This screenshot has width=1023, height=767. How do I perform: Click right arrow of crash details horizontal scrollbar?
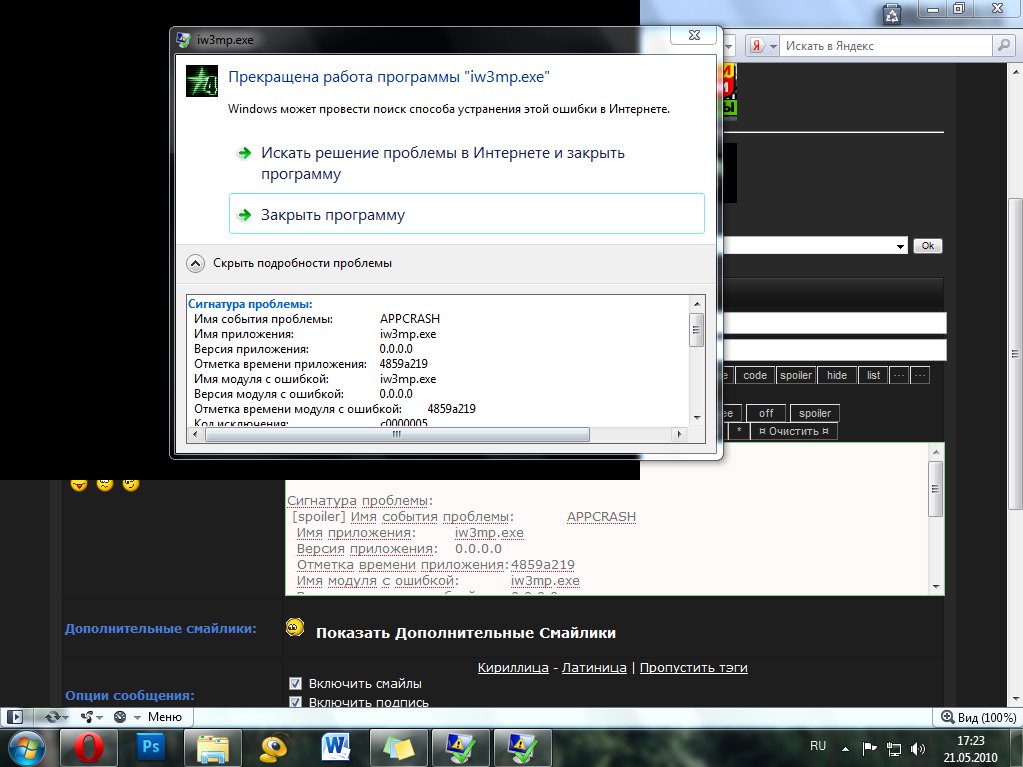[679, 434]
